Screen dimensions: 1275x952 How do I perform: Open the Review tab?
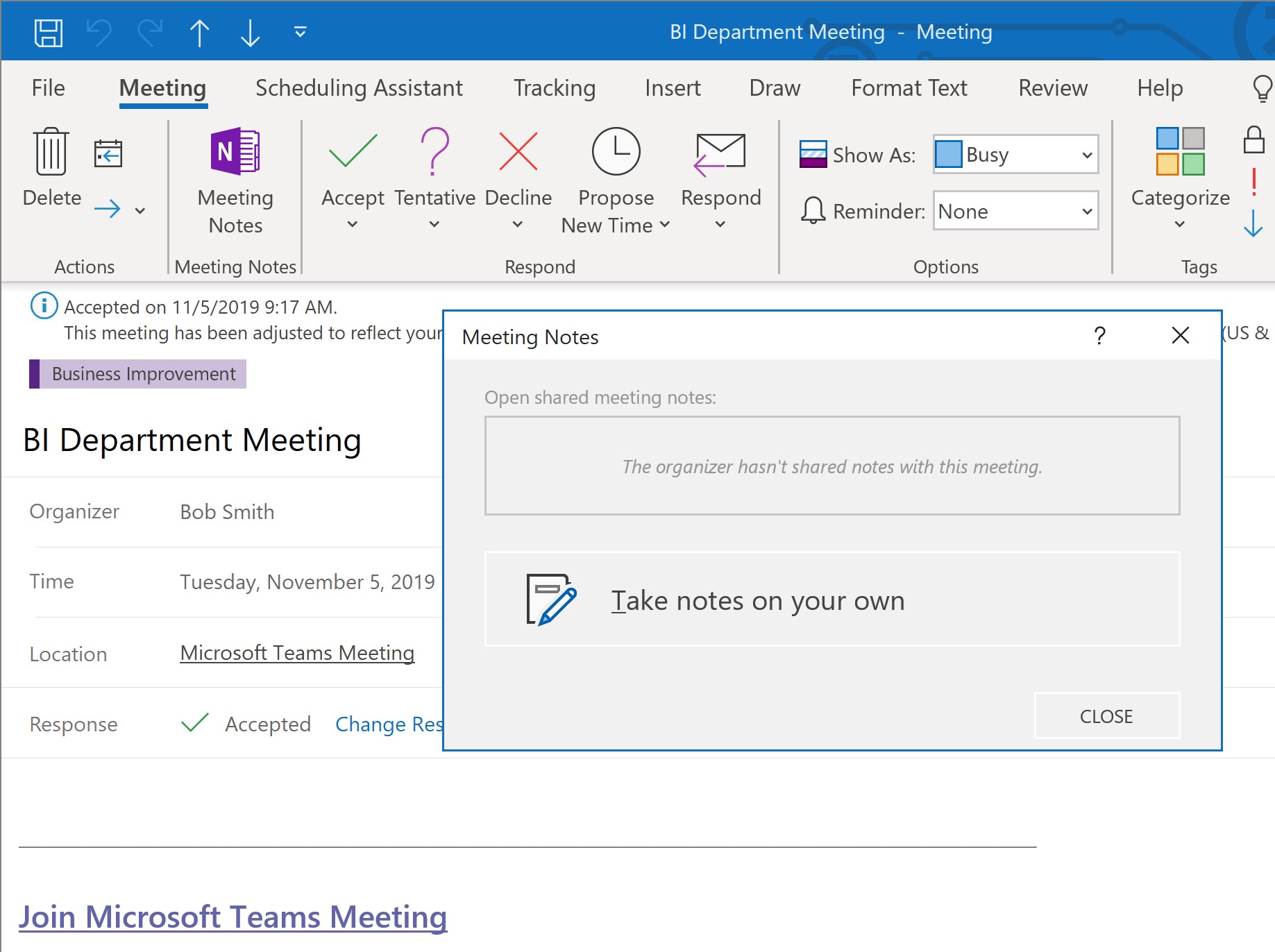click(1053, 88)
